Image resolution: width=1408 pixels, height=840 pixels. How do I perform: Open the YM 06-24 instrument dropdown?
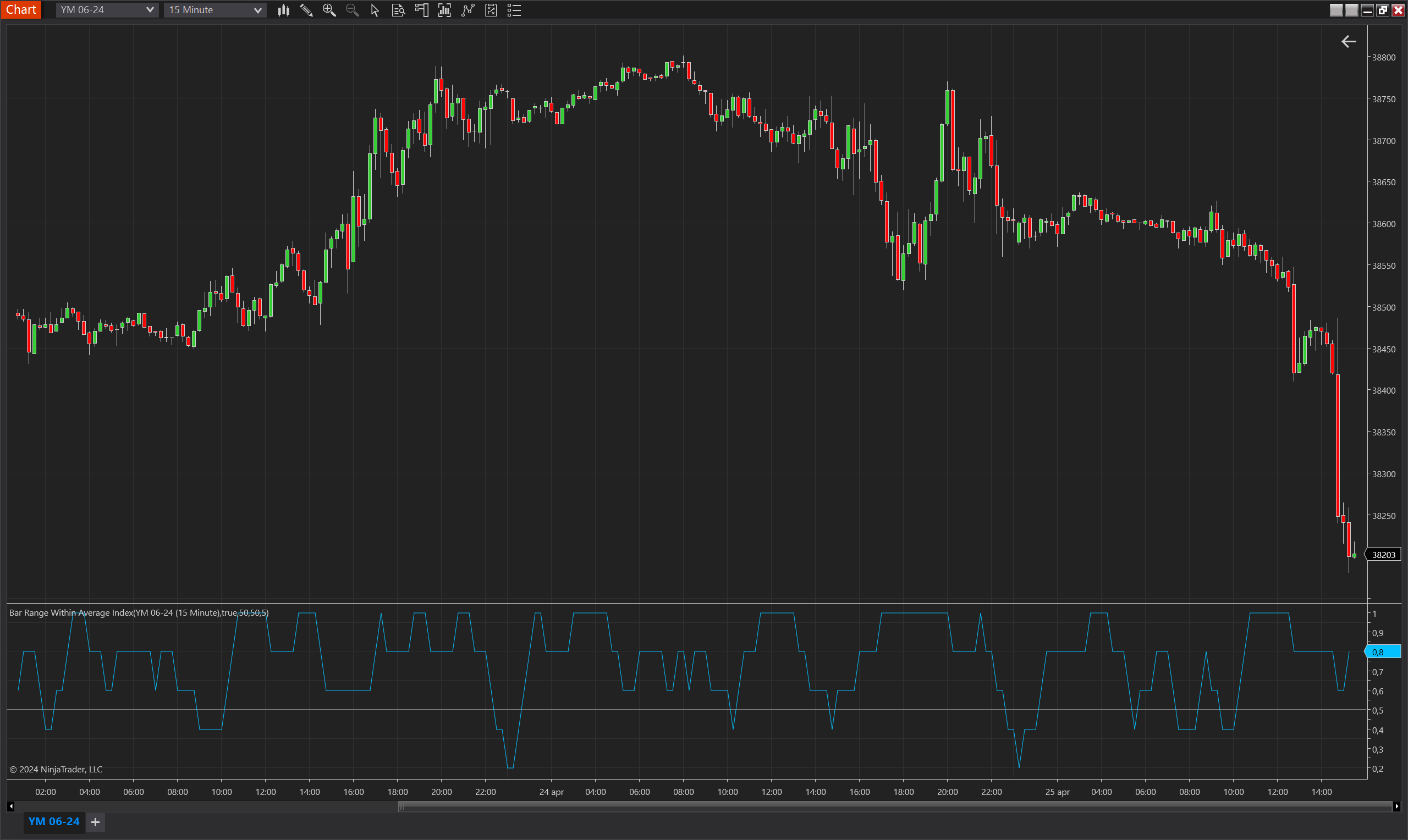coord(107,10)
